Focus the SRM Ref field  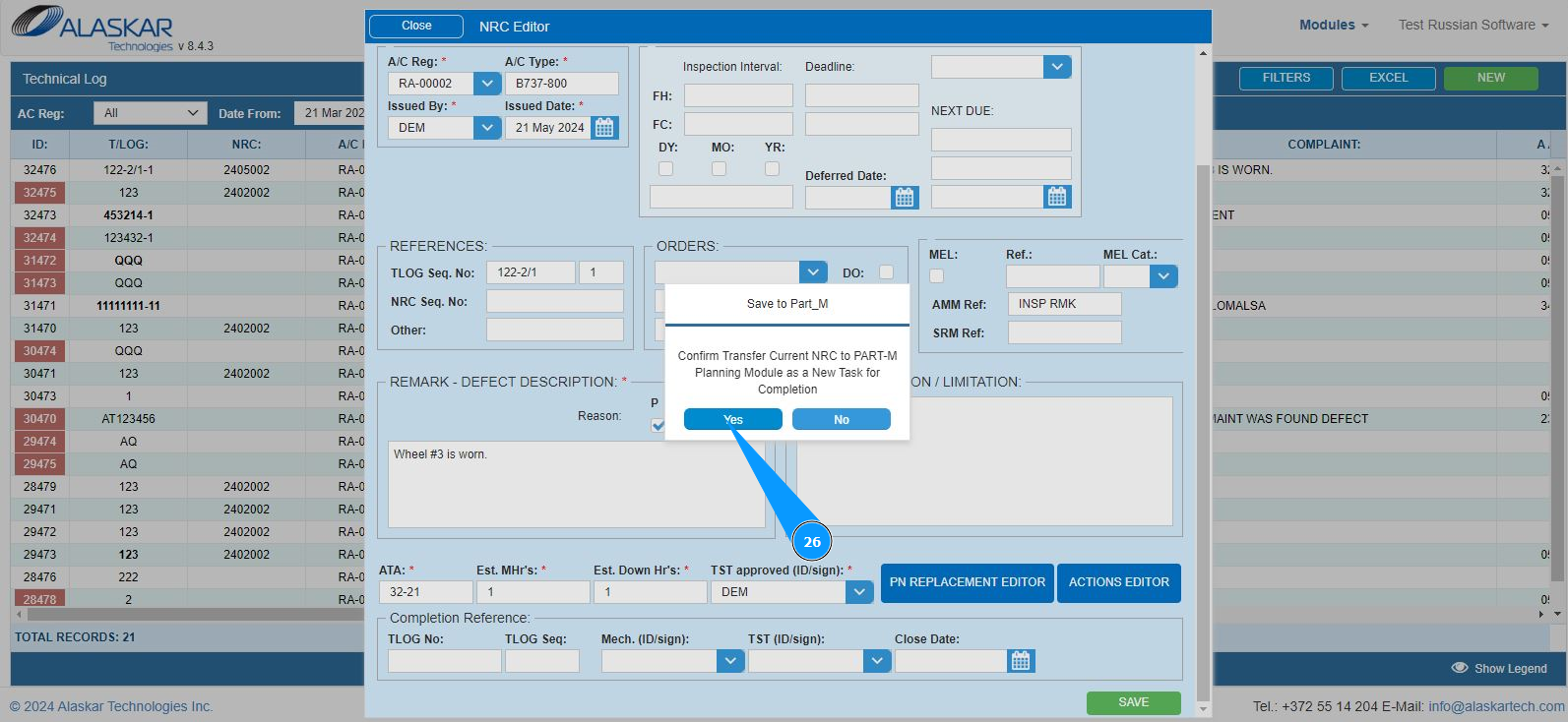pos(1065,332)
